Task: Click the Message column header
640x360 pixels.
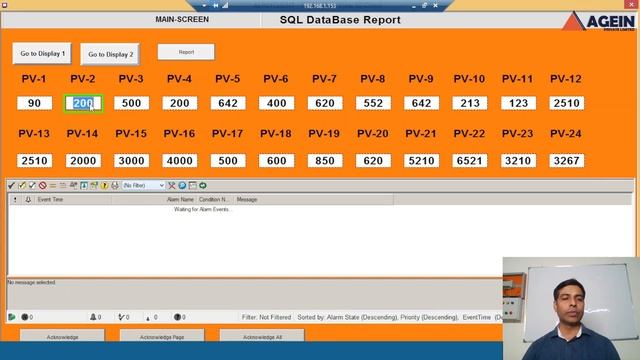Action: click(x=247, y=200)
